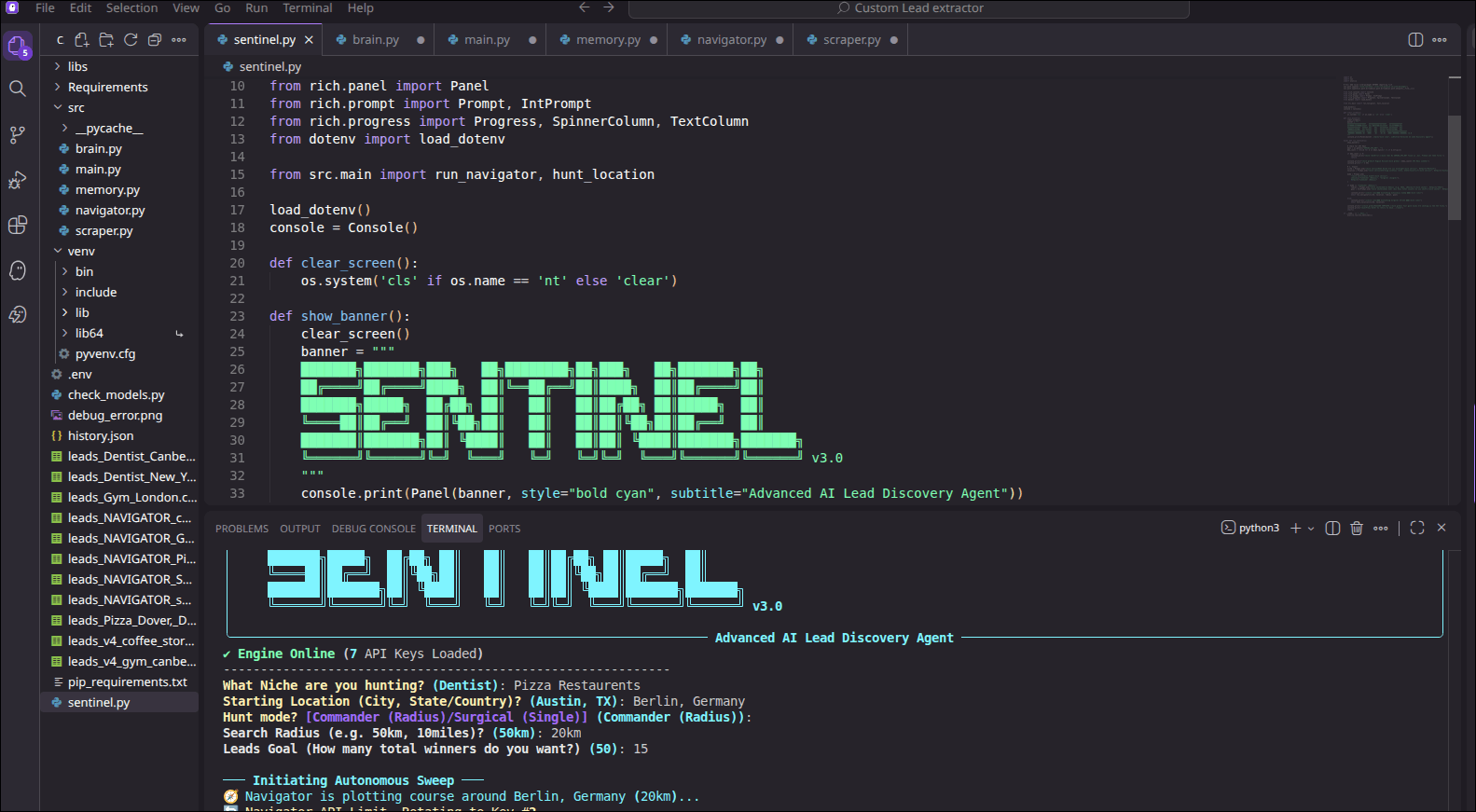Image resolution: width=1476 pixels, height=812 pixels.
Task: Open the Selection menu
Action: [131, 7]
